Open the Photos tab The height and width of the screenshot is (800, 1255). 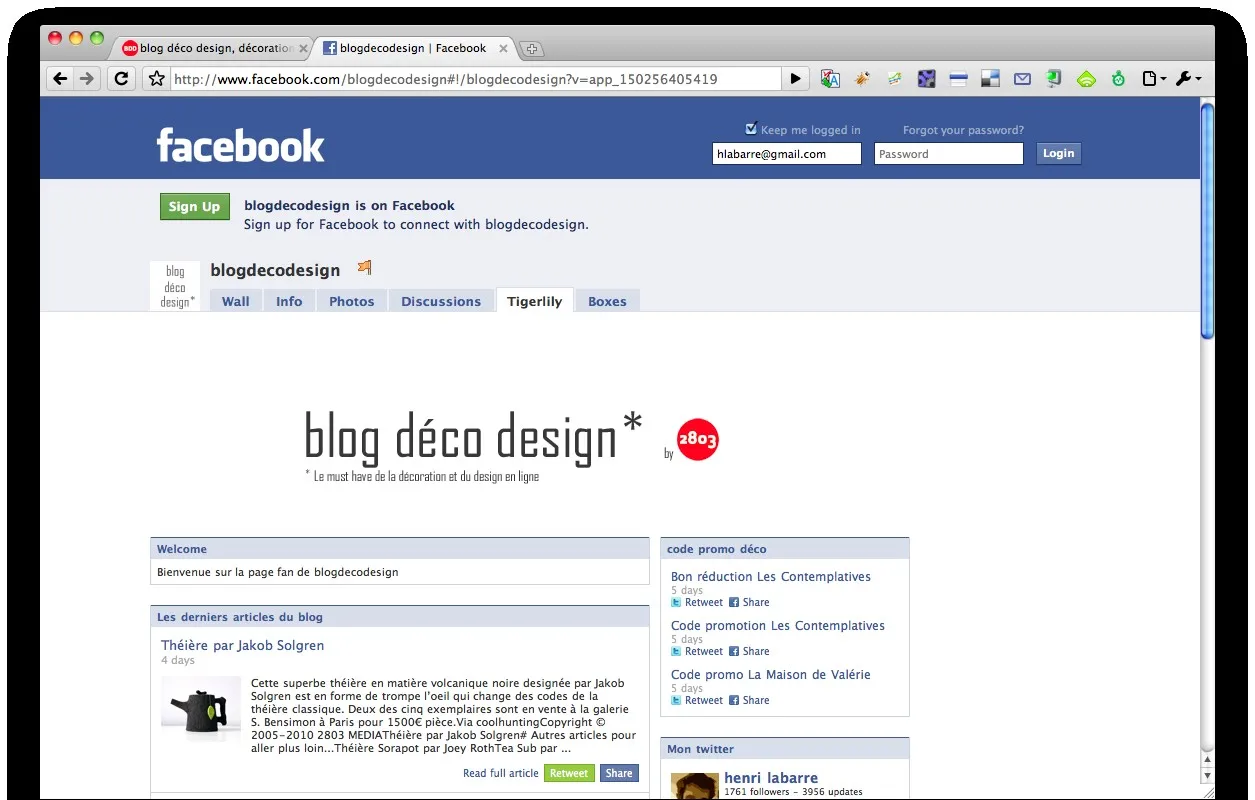(x=352, y=301)
